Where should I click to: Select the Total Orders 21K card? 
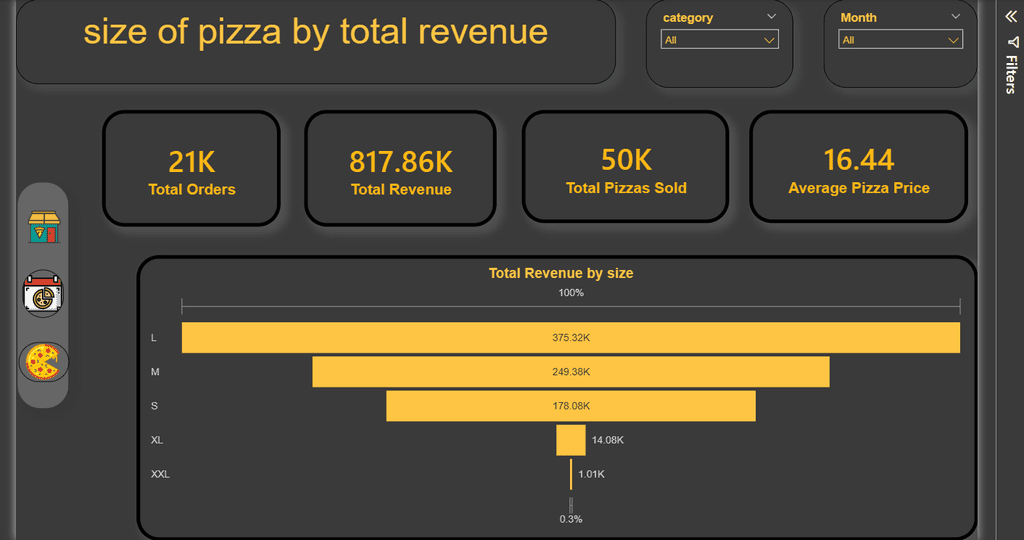(191, 168)
